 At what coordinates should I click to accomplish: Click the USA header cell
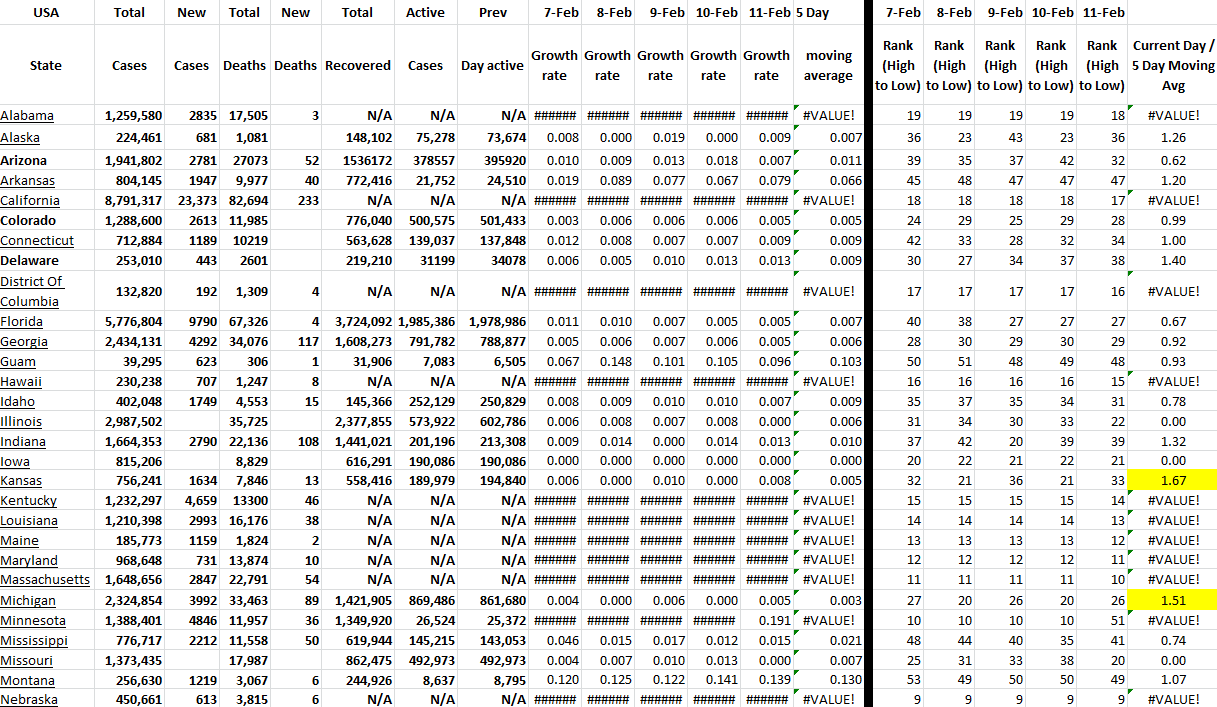46,13
